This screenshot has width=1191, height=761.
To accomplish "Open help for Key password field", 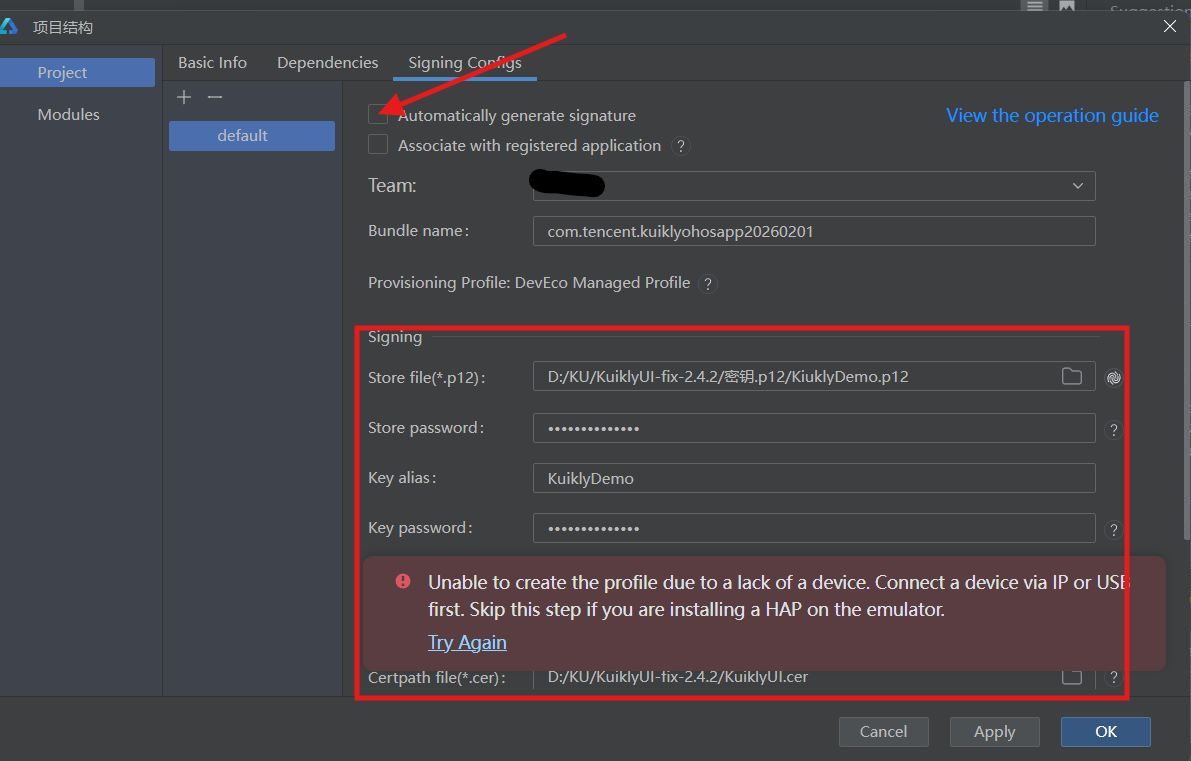I will click(1114, 530).
